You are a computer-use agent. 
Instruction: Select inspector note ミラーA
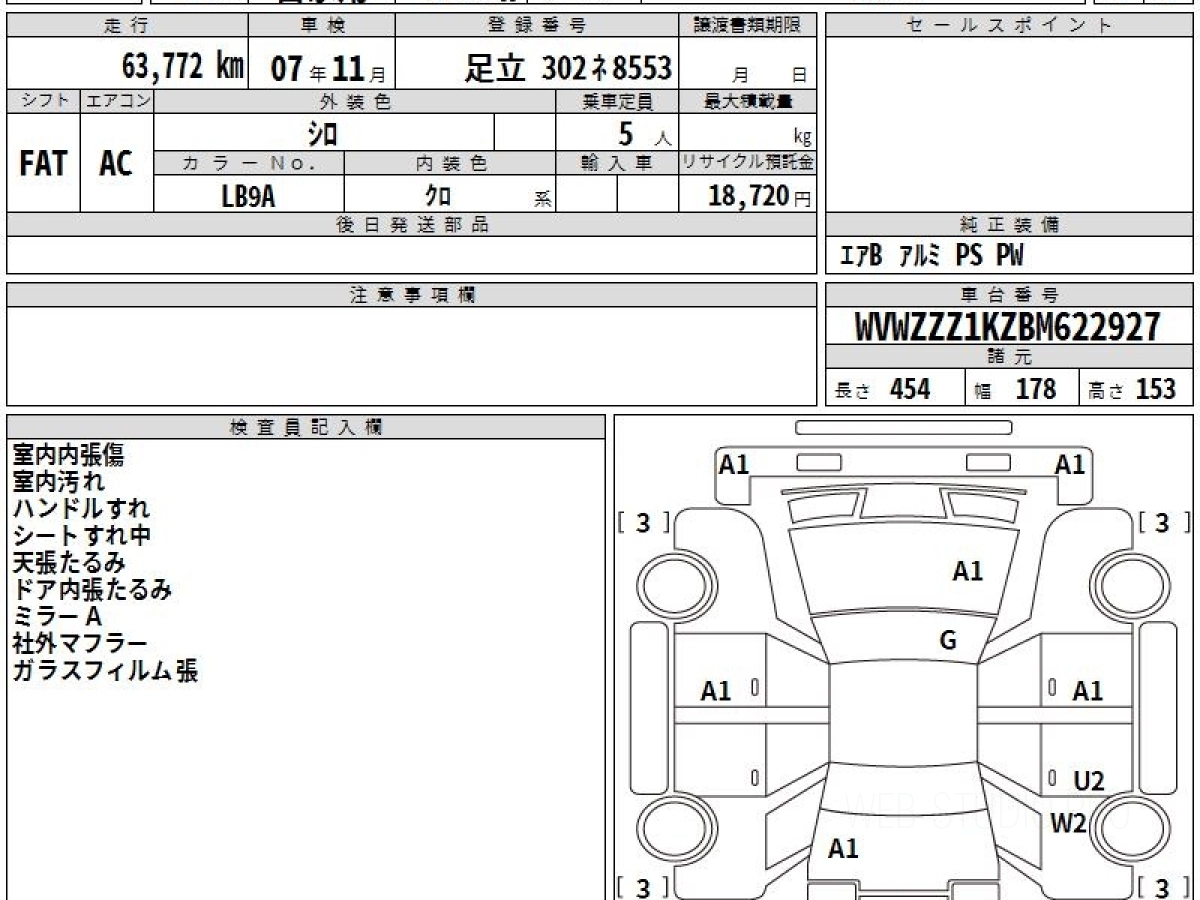coord(57,617)
